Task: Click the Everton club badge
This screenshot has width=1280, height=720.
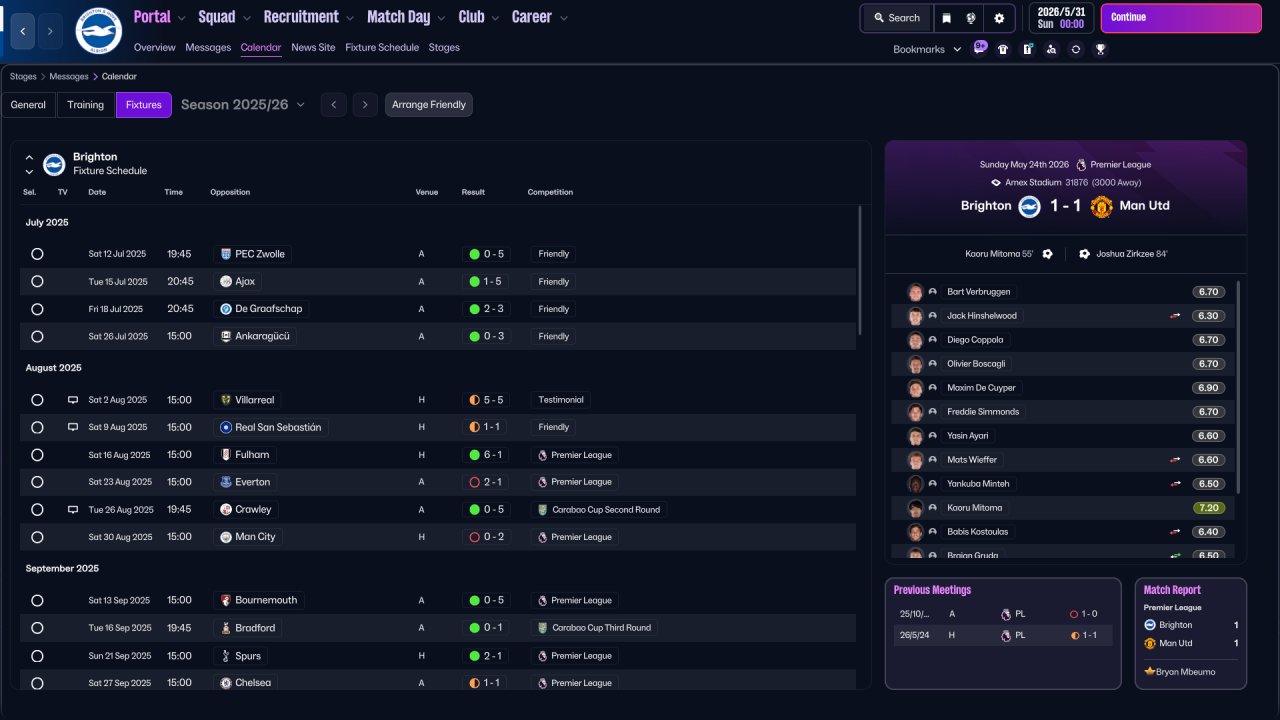Action: pos(226,482)
